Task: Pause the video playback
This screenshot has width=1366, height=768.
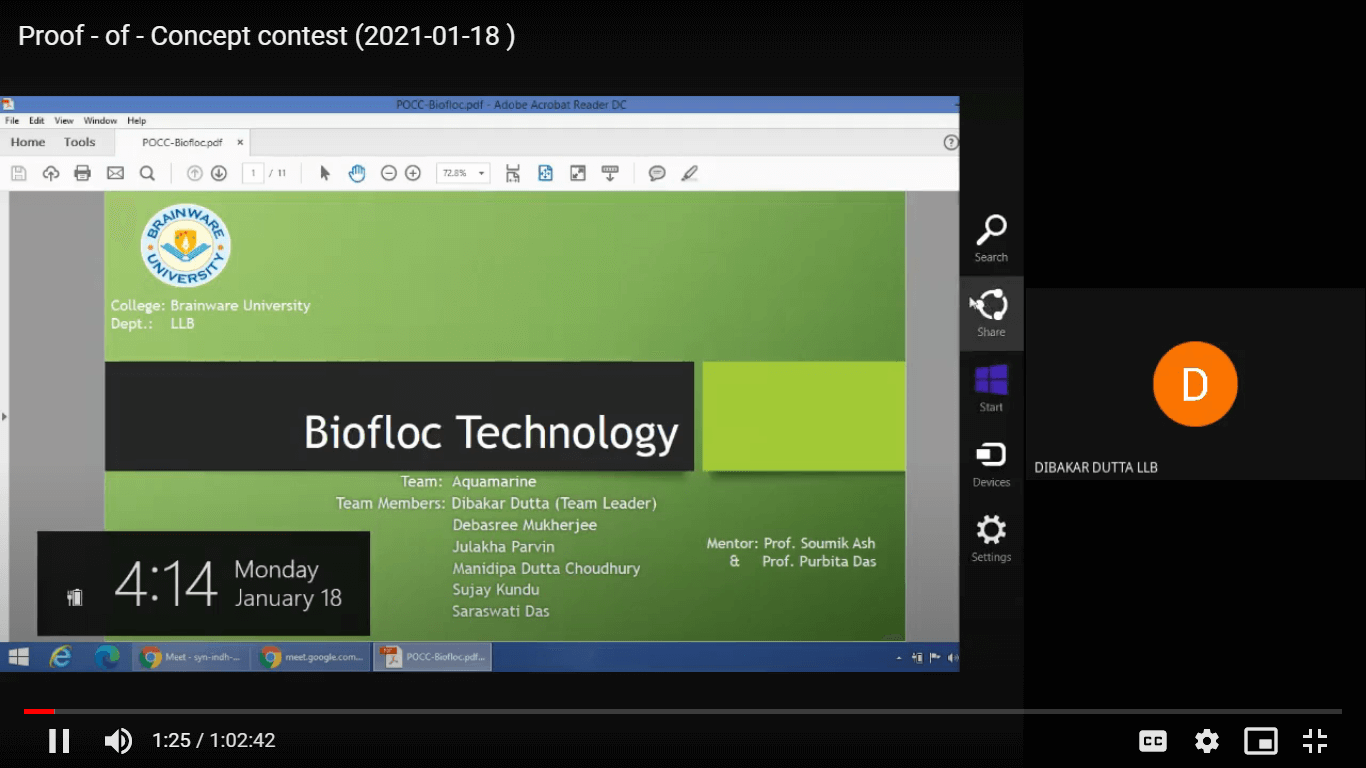Action: pos(59,741)
